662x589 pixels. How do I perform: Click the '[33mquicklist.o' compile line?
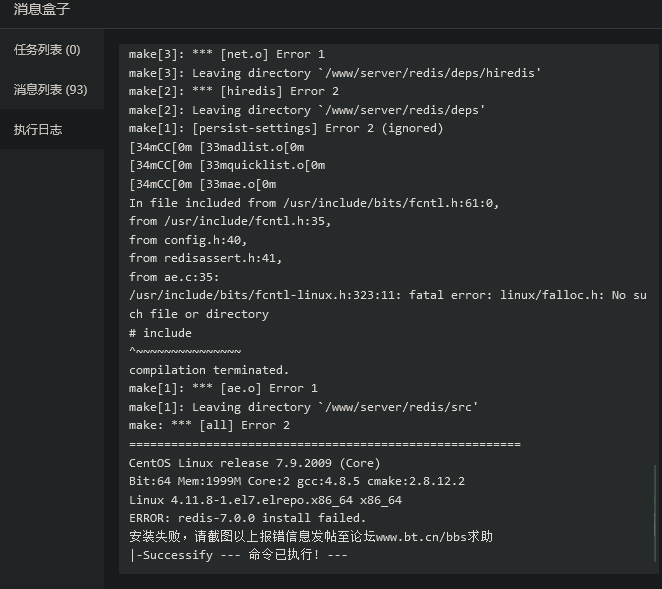[x=227, y=166]
